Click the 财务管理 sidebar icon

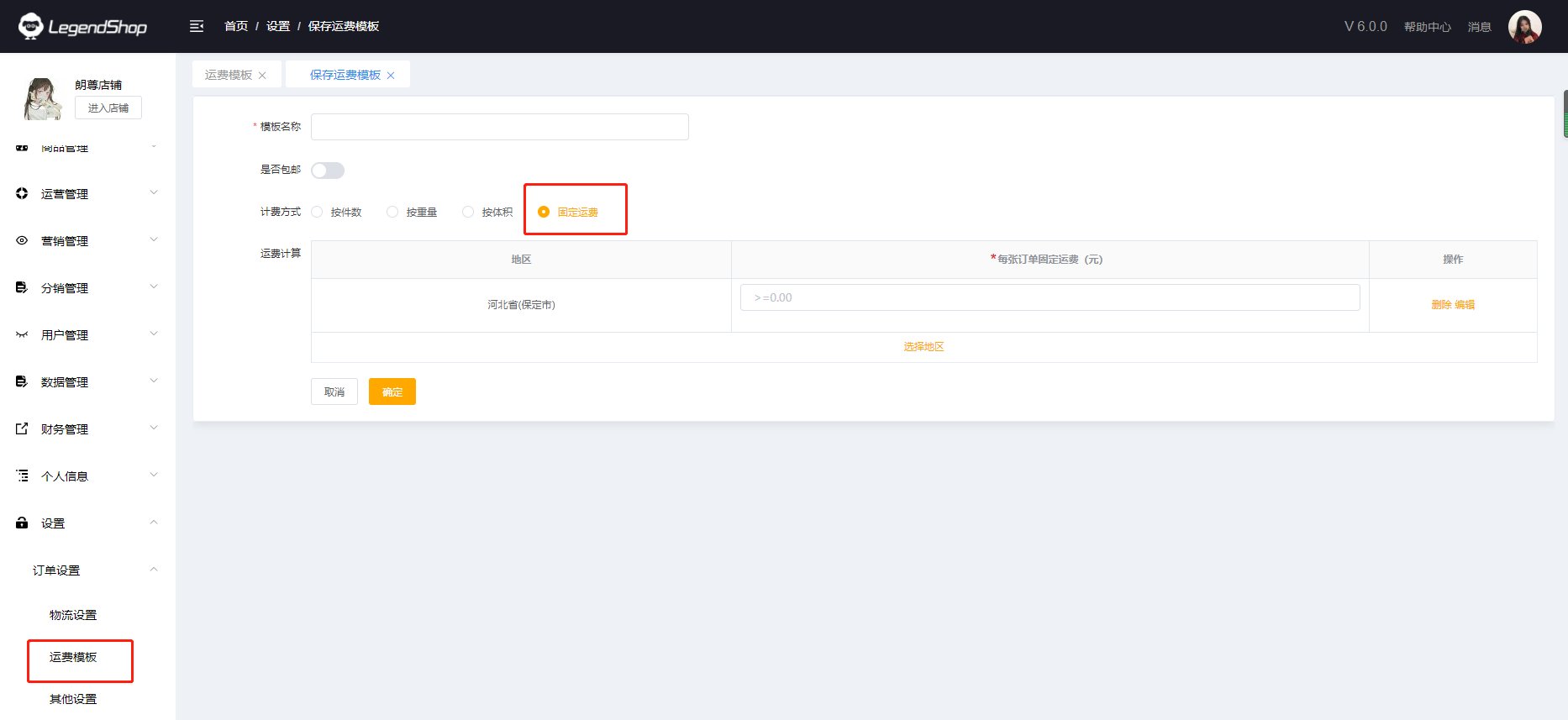pyautogui.click(x=22, y=428)
